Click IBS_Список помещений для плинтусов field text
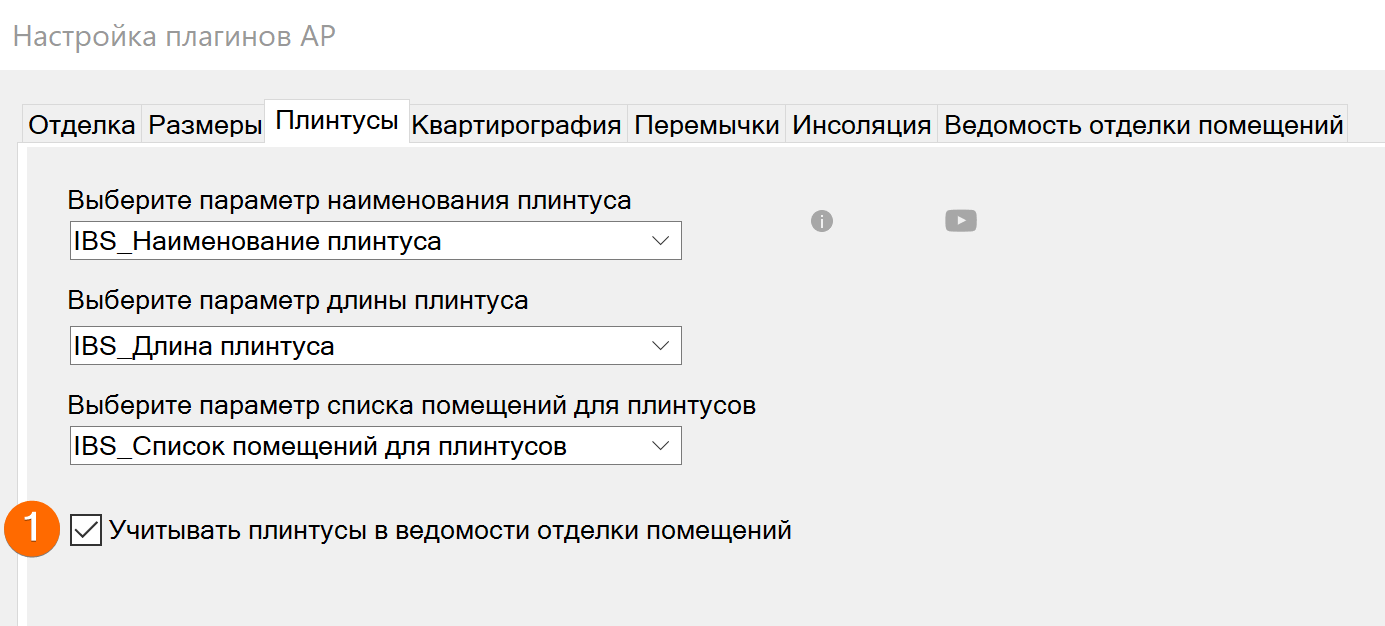This screenshot has height=626, width=1385. pyautogui.click(x=320, y=446)
